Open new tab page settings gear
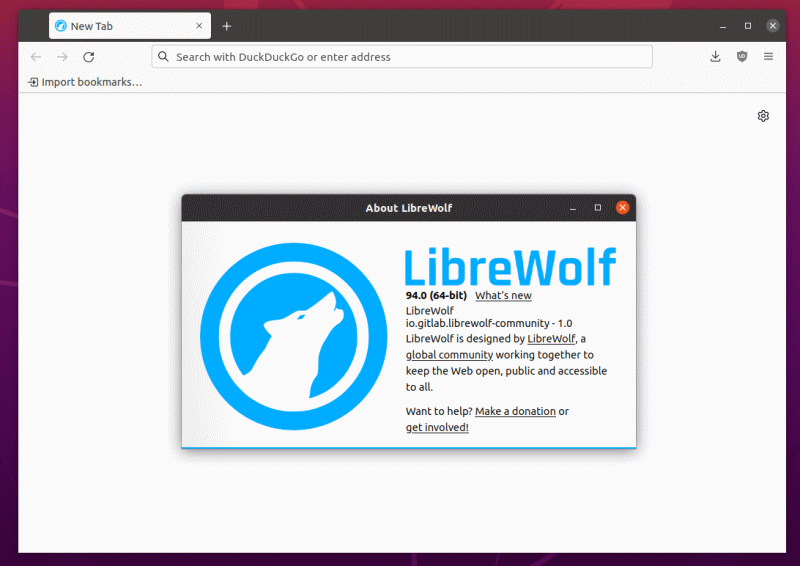 pyautogui.click(x=763, y=116)
